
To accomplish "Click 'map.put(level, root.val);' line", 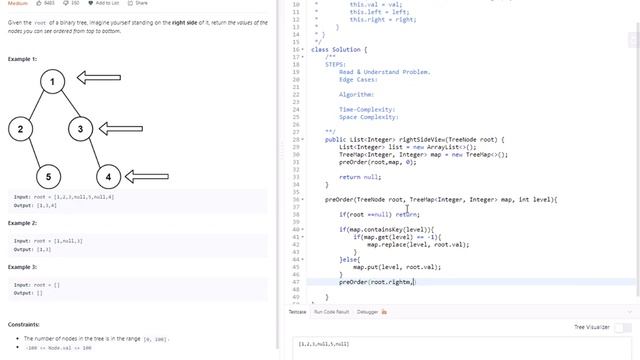I will [397, 267].
